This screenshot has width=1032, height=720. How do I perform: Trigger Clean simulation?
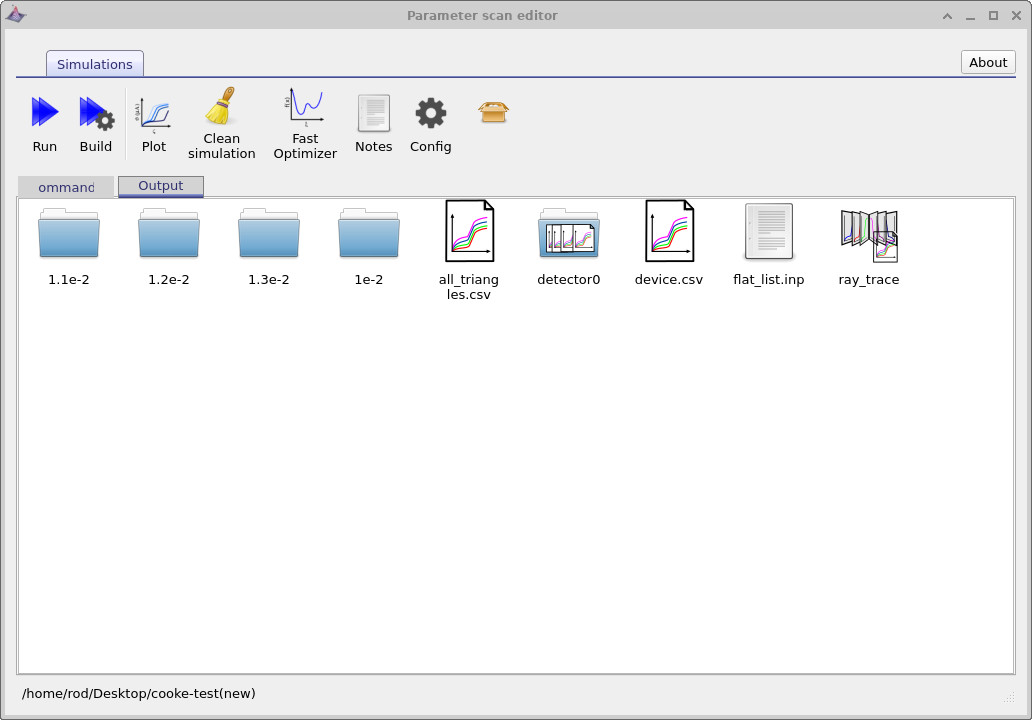pyautogui.click(x=221, y=120)
